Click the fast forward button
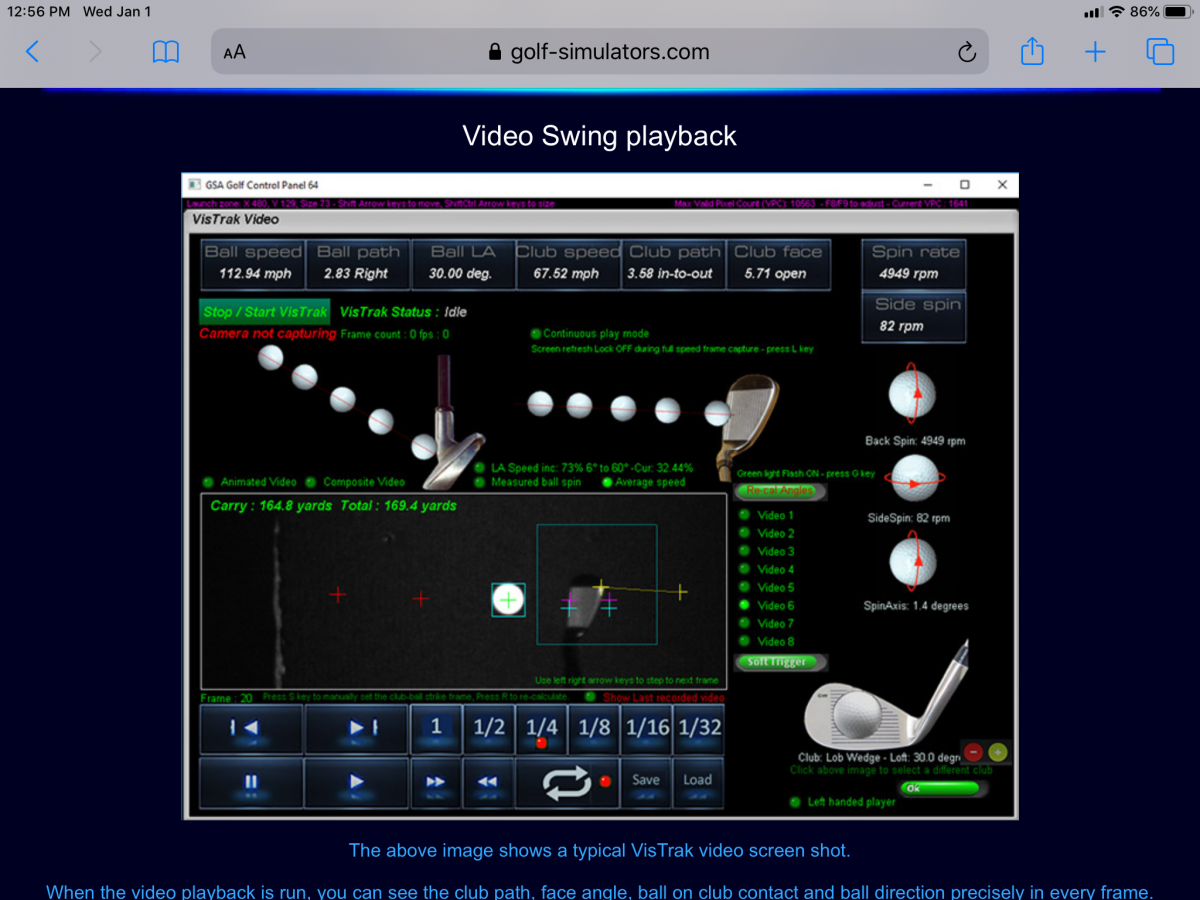This screenshot has height=900, width=1200. click(x=436, y=782)
